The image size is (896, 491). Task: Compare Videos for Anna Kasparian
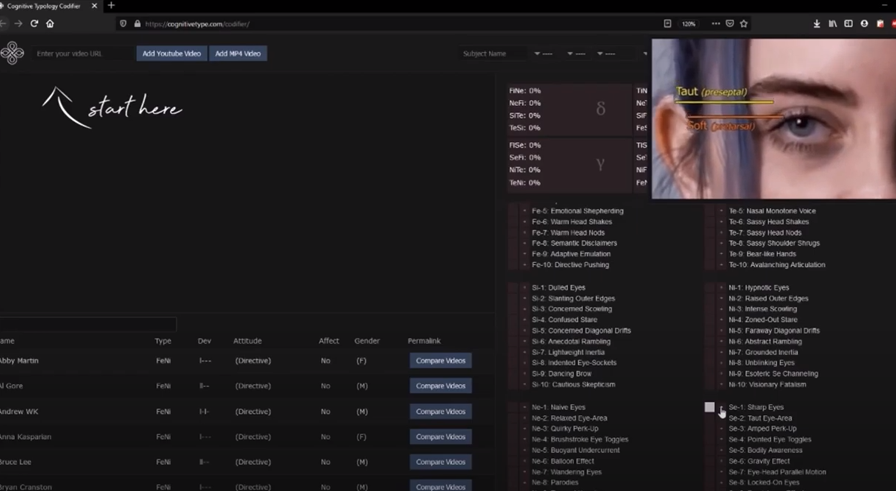point(441,437)
